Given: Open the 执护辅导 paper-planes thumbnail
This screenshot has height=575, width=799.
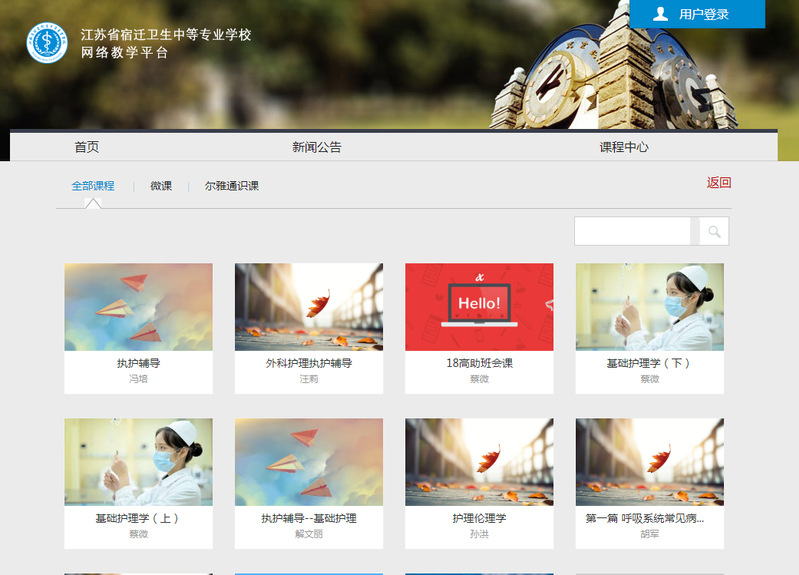Looking at the screenshot, I should (138, 307).
